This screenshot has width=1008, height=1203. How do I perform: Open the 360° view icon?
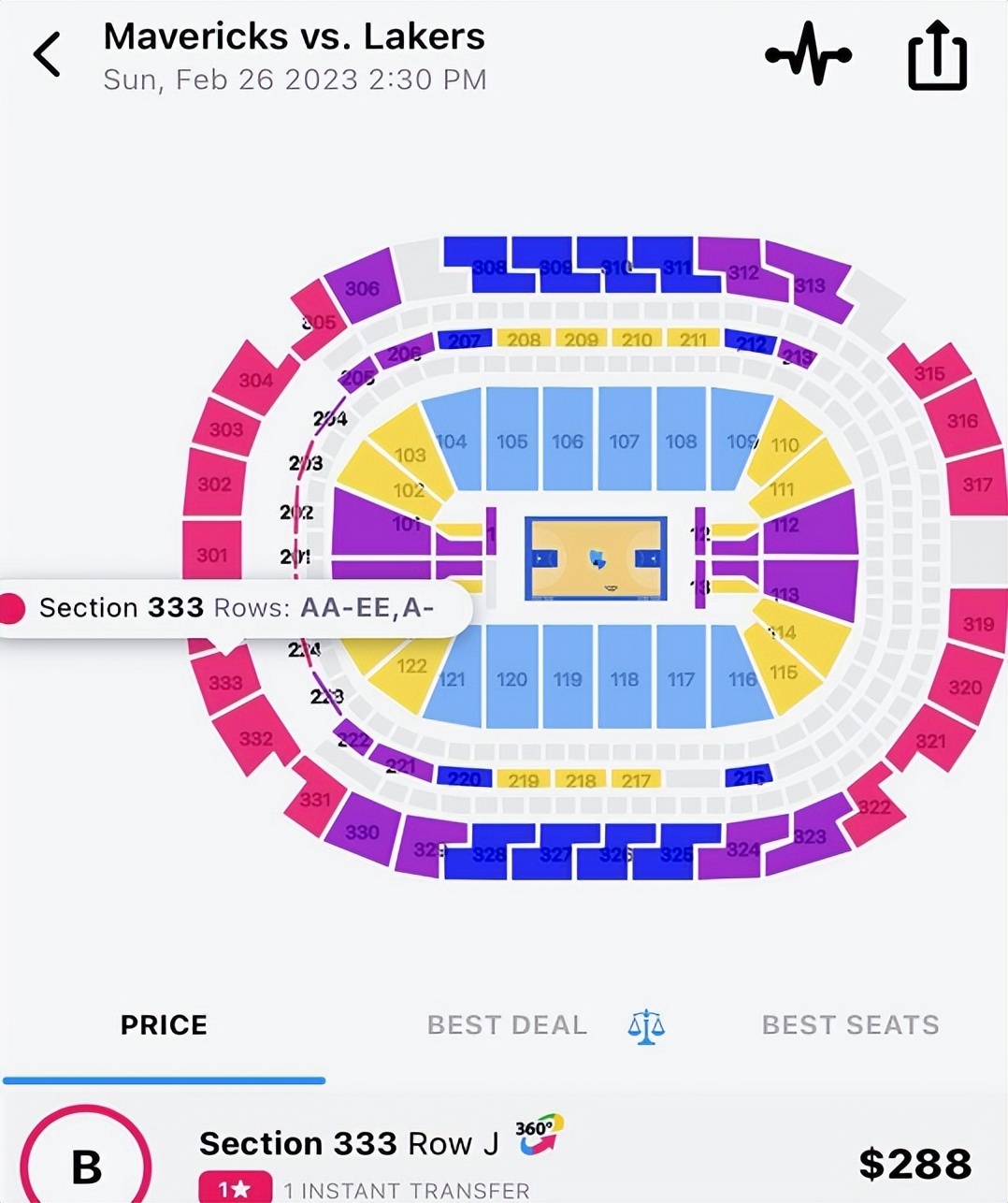point(540,1133)
